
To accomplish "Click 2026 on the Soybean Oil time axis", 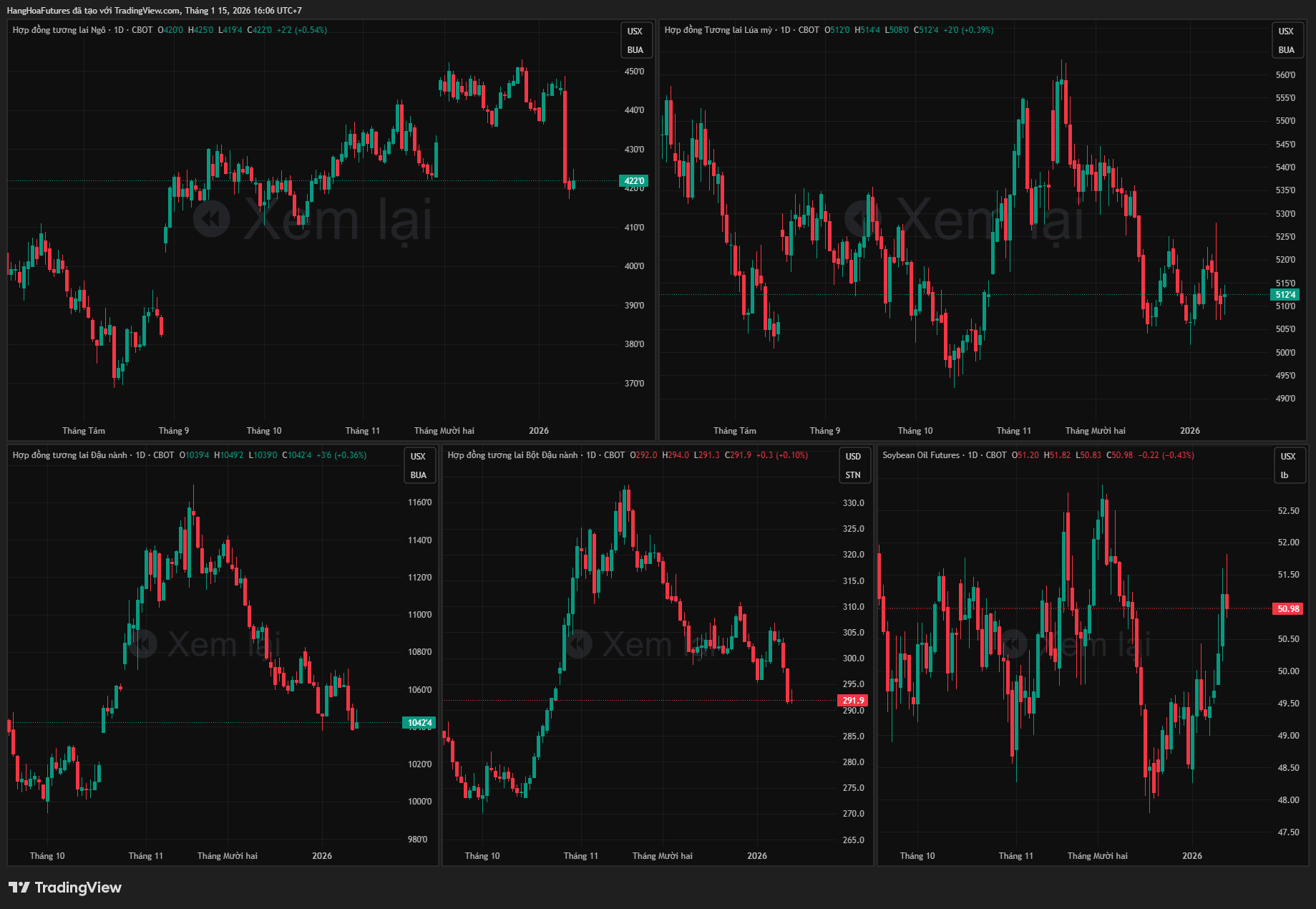I will point(1191,856).
